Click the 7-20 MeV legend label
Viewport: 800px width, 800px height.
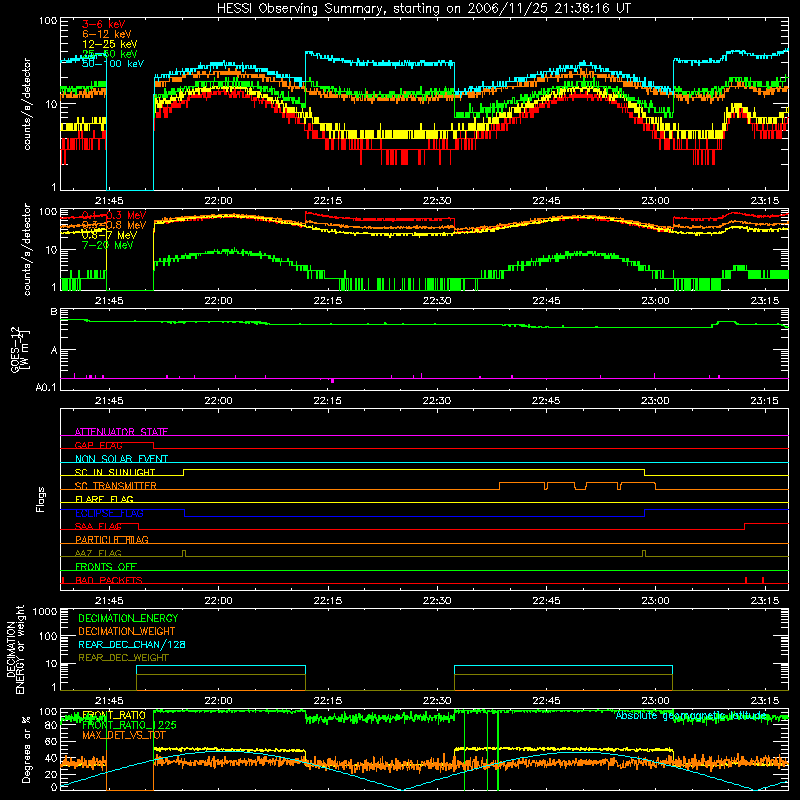coord(107,245)
